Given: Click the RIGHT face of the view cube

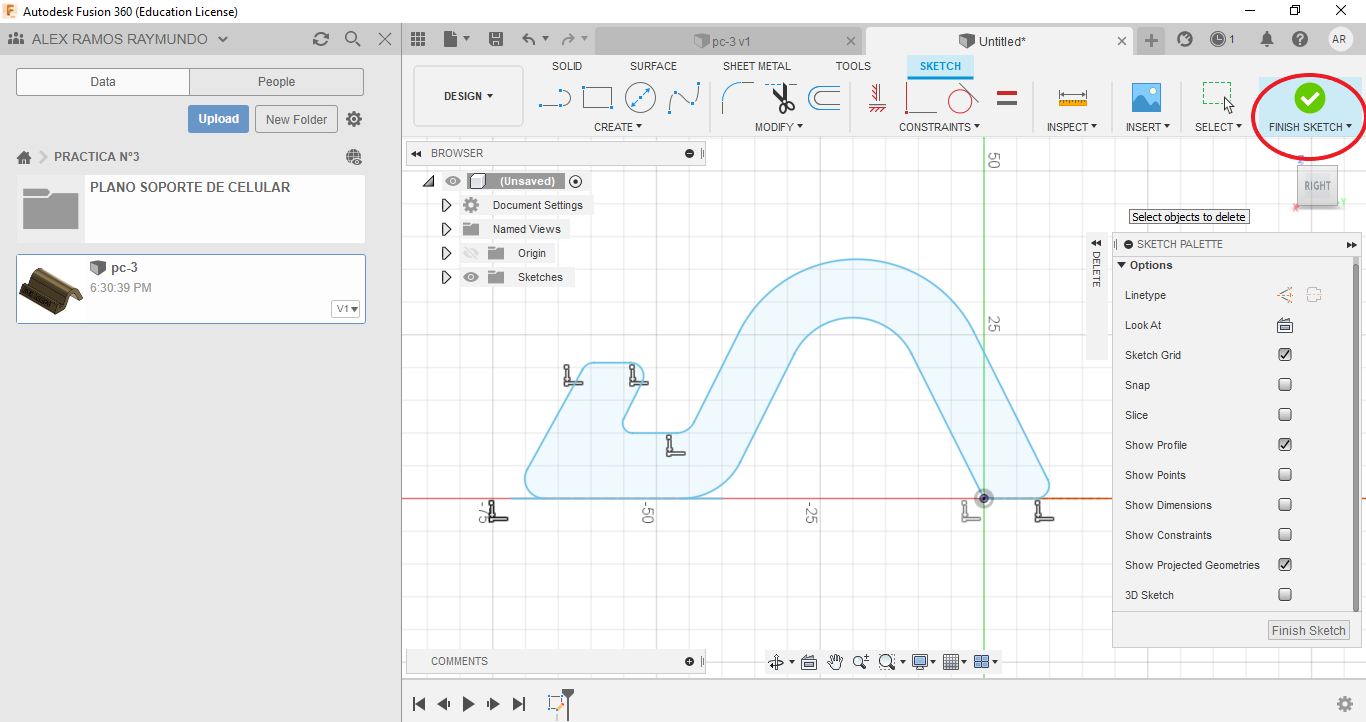Looking at the screenshot, I should [1317, 186].
